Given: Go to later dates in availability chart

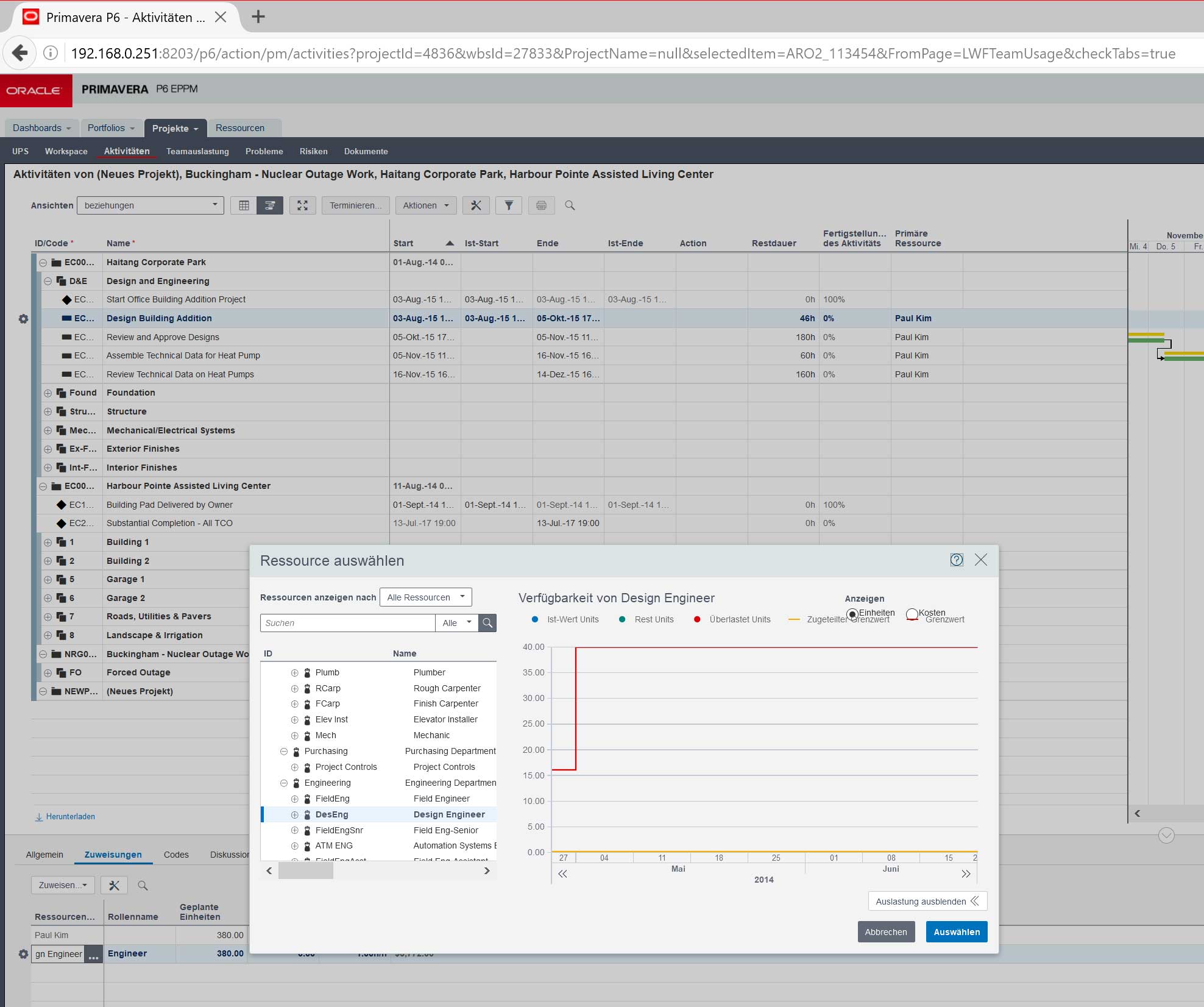Looking at the screenshot, I should (966, 874).
